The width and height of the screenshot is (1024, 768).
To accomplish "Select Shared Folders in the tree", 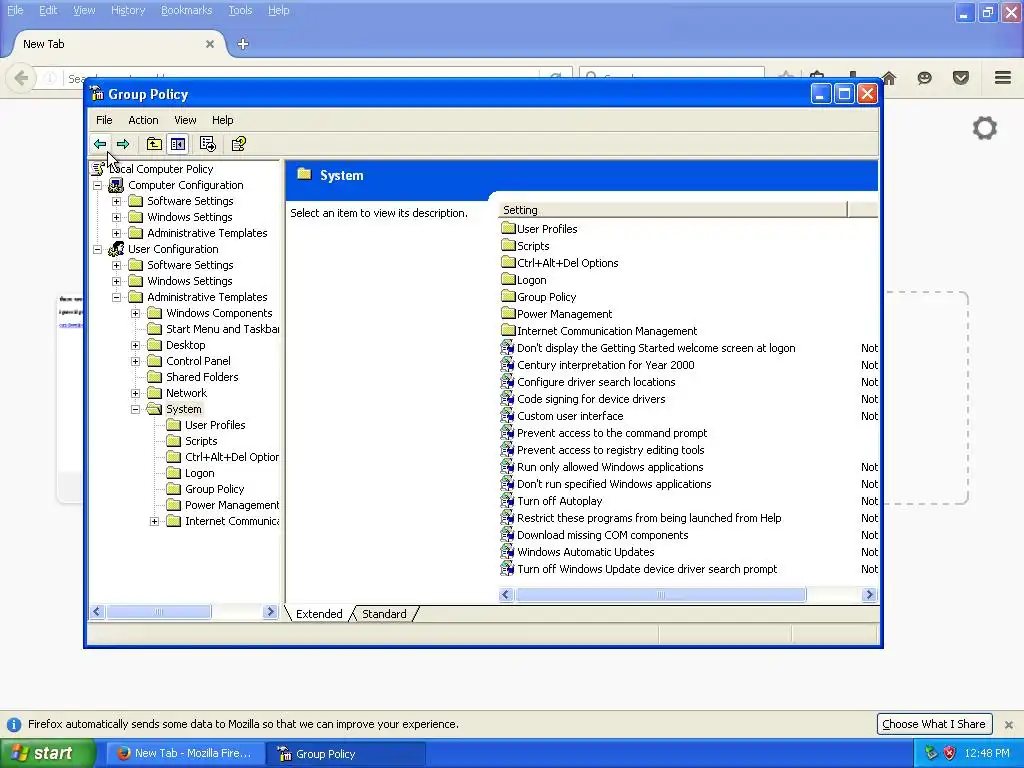I will [x=202, y=377].
